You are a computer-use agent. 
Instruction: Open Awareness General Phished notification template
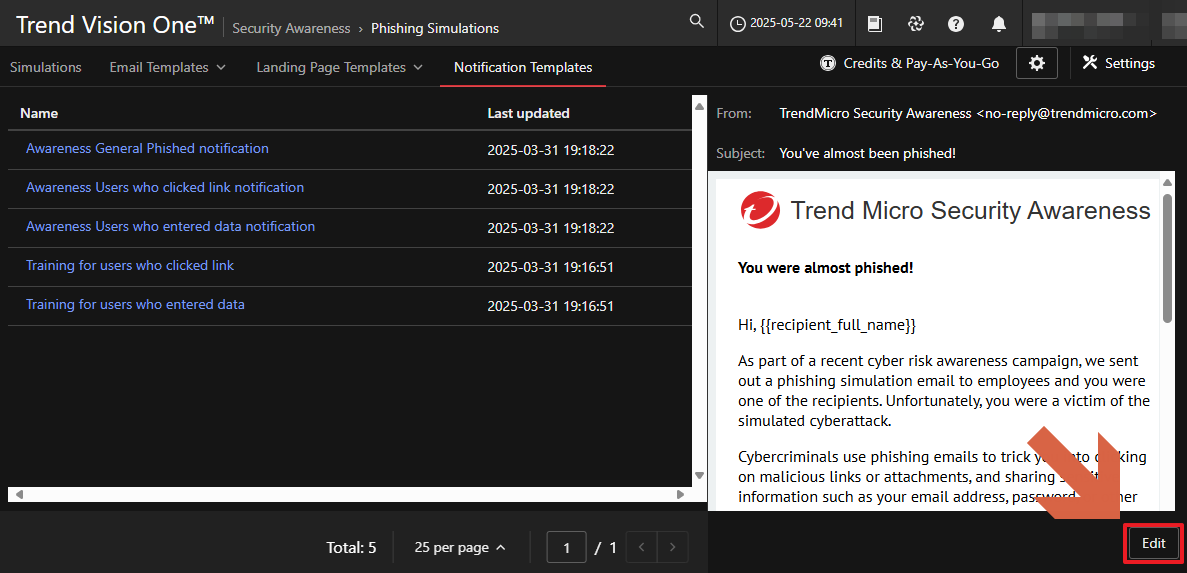coord(147,148)
